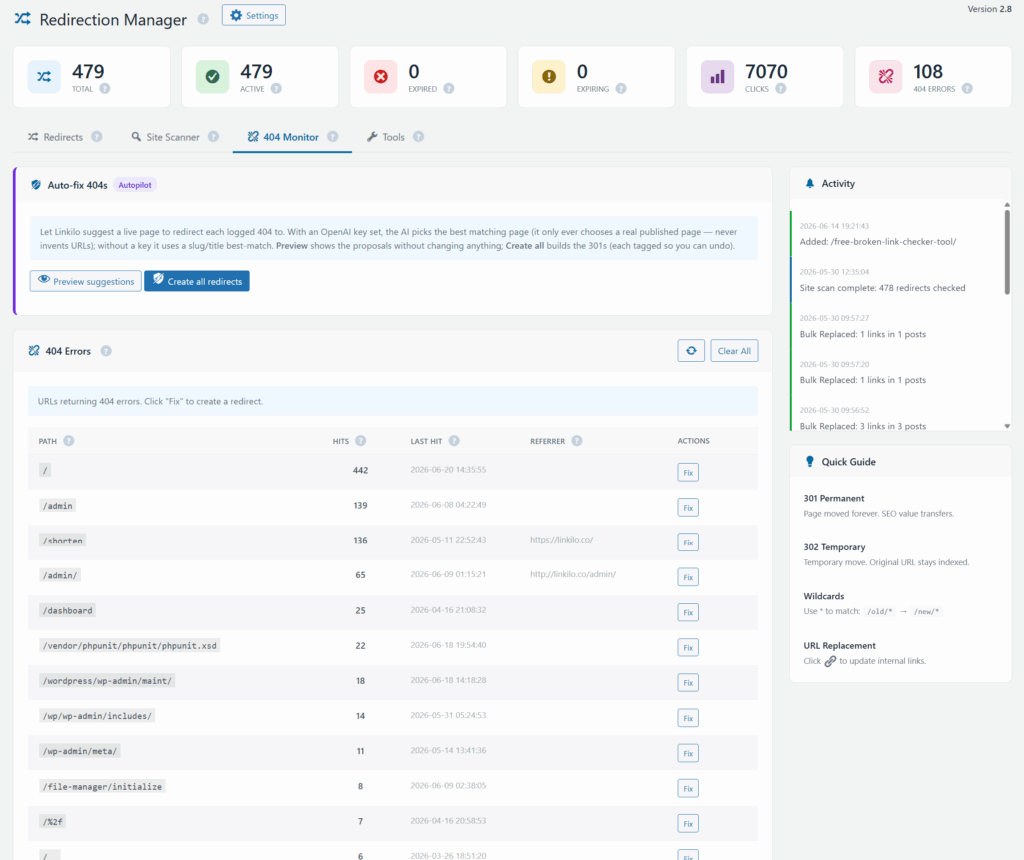
Task: Fix the /shorten path row
Action: tap(688, 543)
